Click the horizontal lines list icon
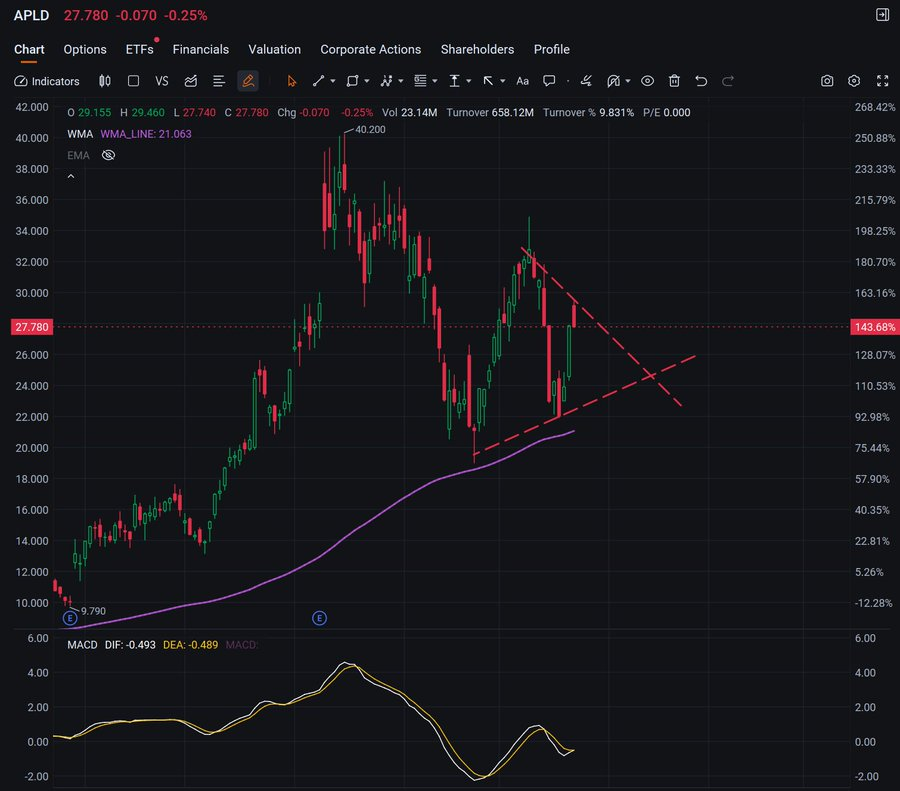The image size is (900, 791). coord(219,81)
